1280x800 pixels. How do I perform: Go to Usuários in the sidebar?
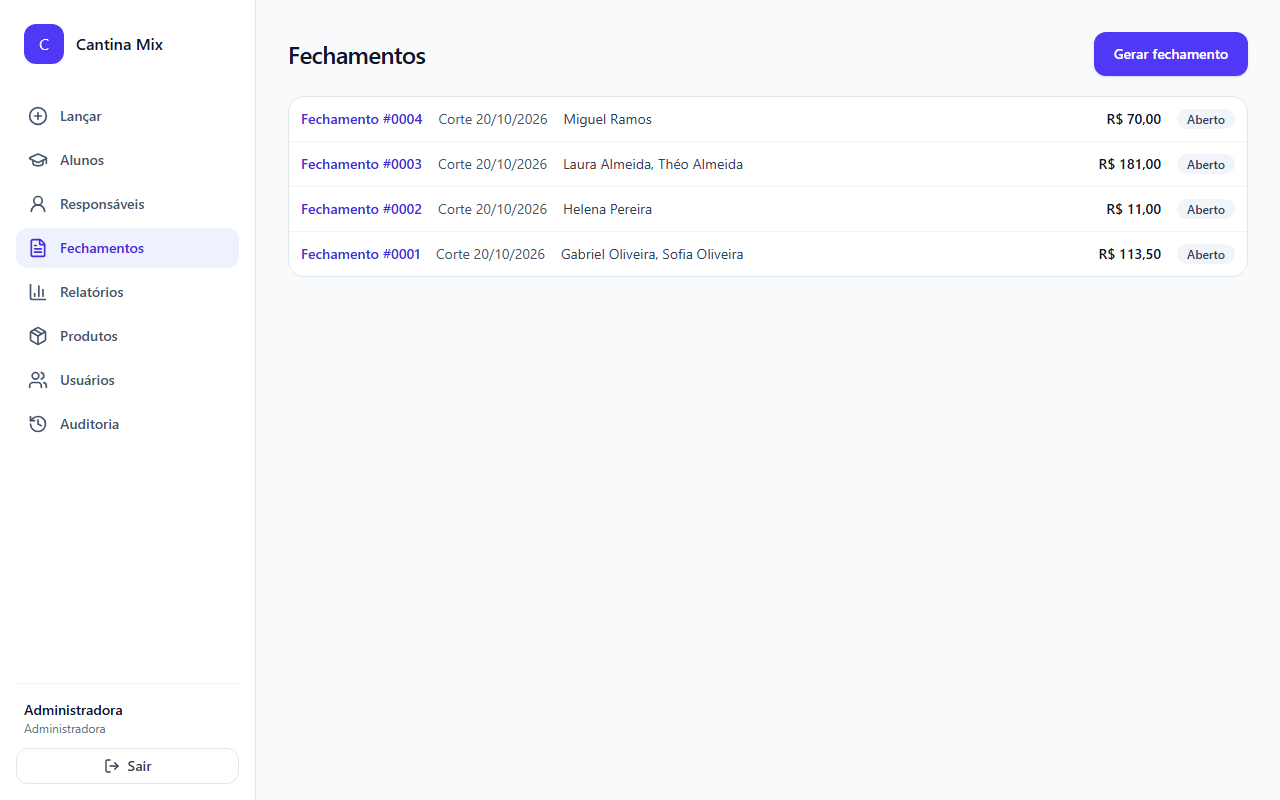[x=127, y=380]
